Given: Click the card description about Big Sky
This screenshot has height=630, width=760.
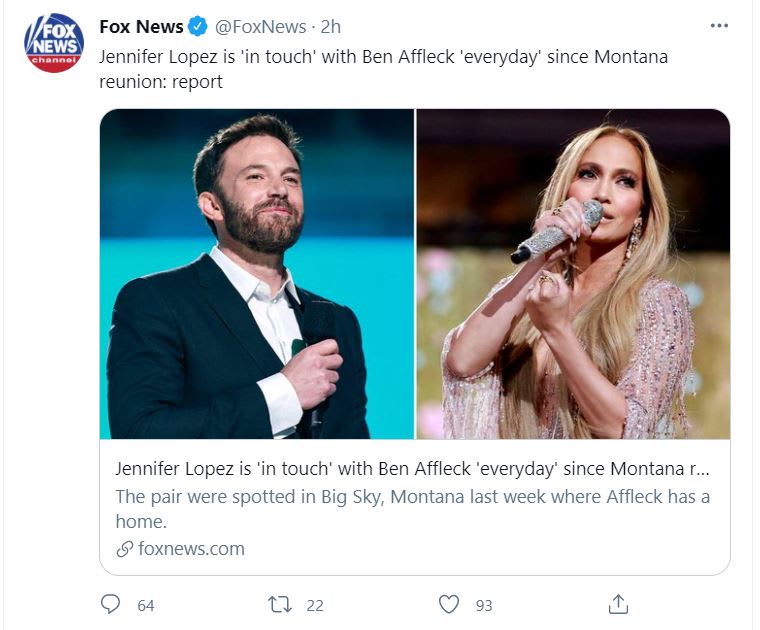Looking at the screenshot, I should point(413,508).
